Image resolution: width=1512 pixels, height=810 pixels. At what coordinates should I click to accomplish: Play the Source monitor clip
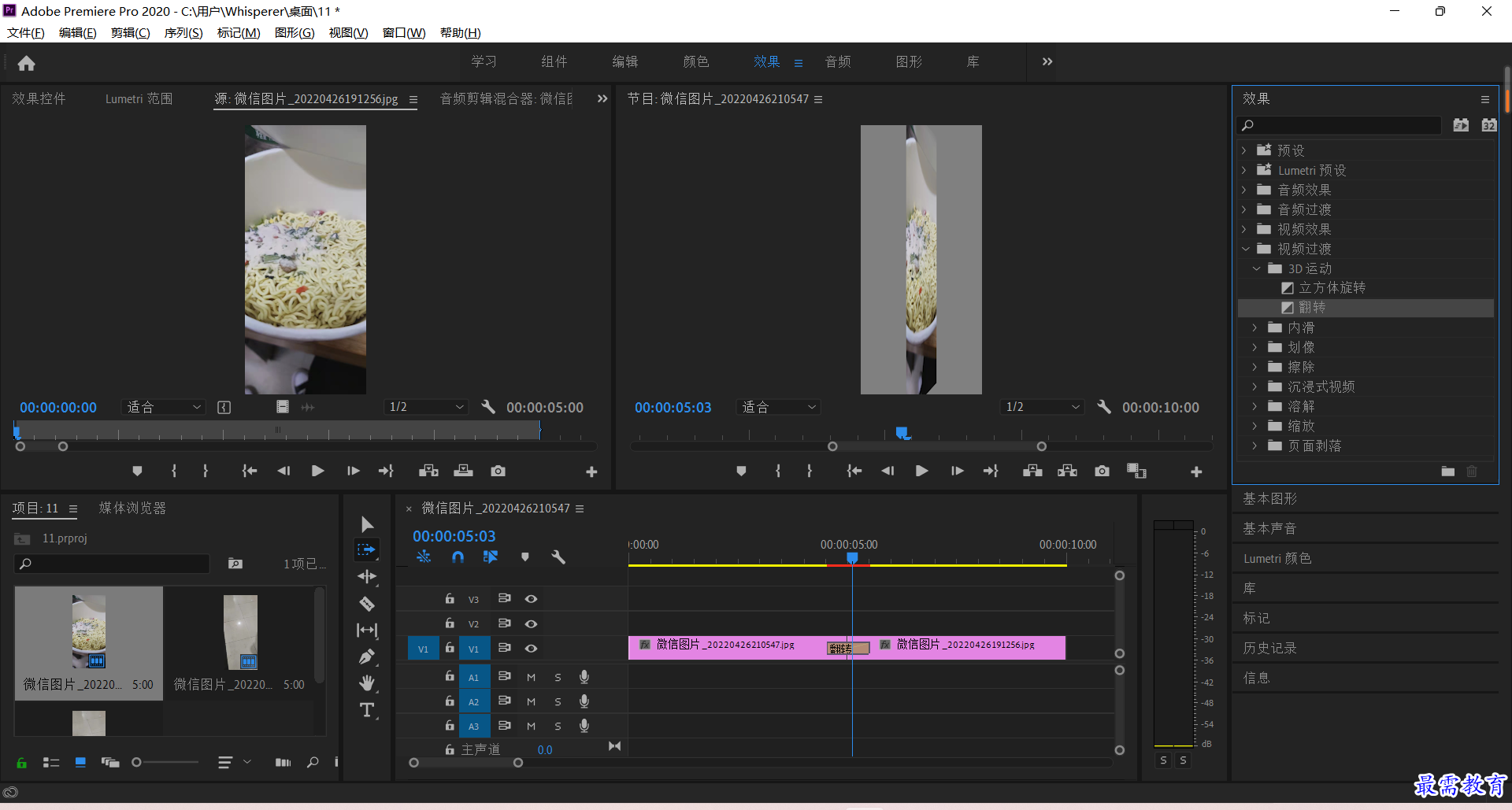(317, 471)
